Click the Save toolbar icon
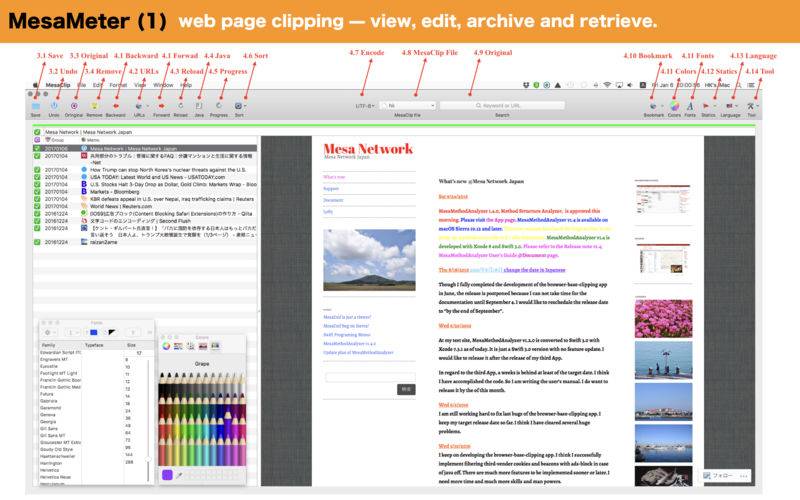The height and width of the screenshot is (500, 800). point(36,106)
